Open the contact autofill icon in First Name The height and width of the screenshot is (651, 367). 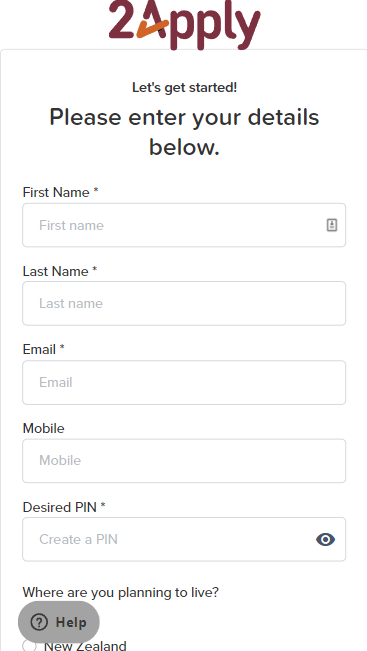[x=332, y=225]
